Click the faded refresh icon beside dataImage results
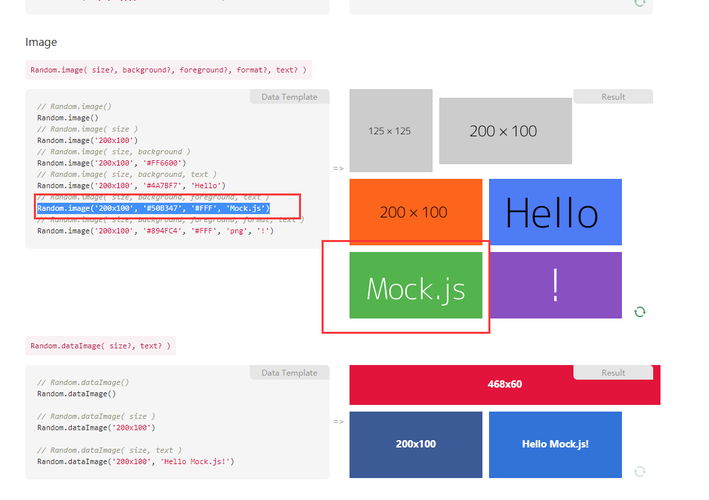Screen dimensions: 709x500 (640, 470)
